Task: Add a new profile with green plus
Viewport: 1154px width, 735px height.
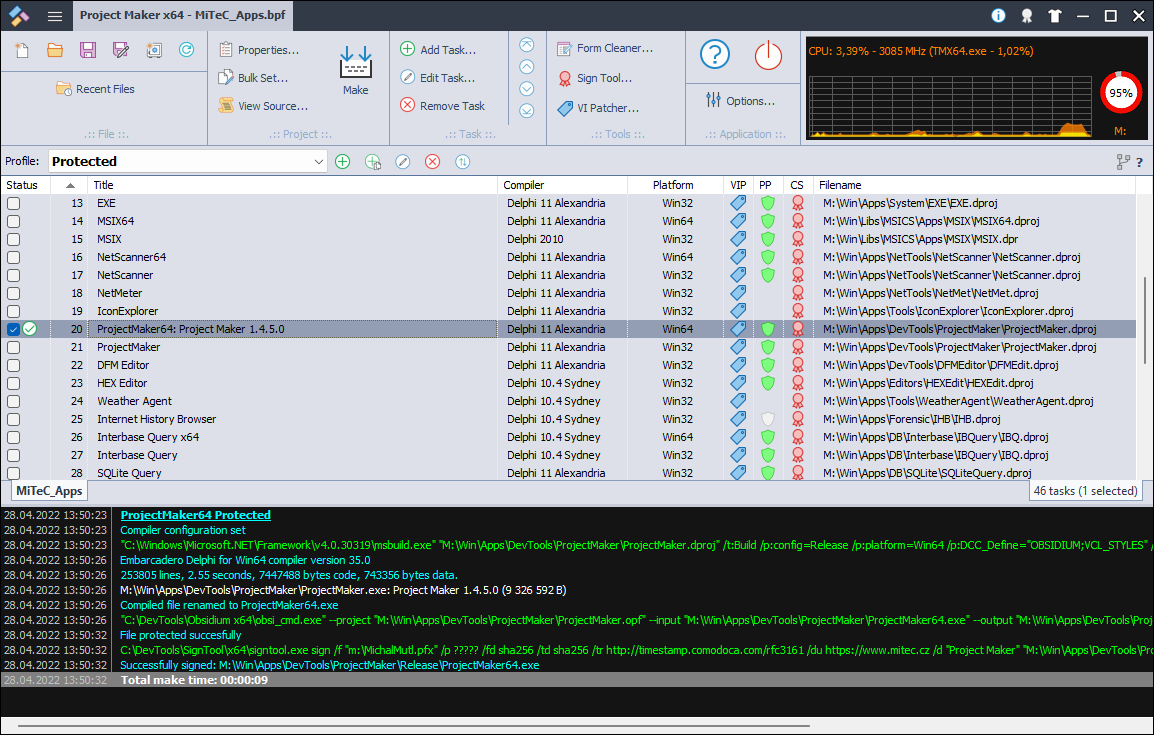Action: 342,162
